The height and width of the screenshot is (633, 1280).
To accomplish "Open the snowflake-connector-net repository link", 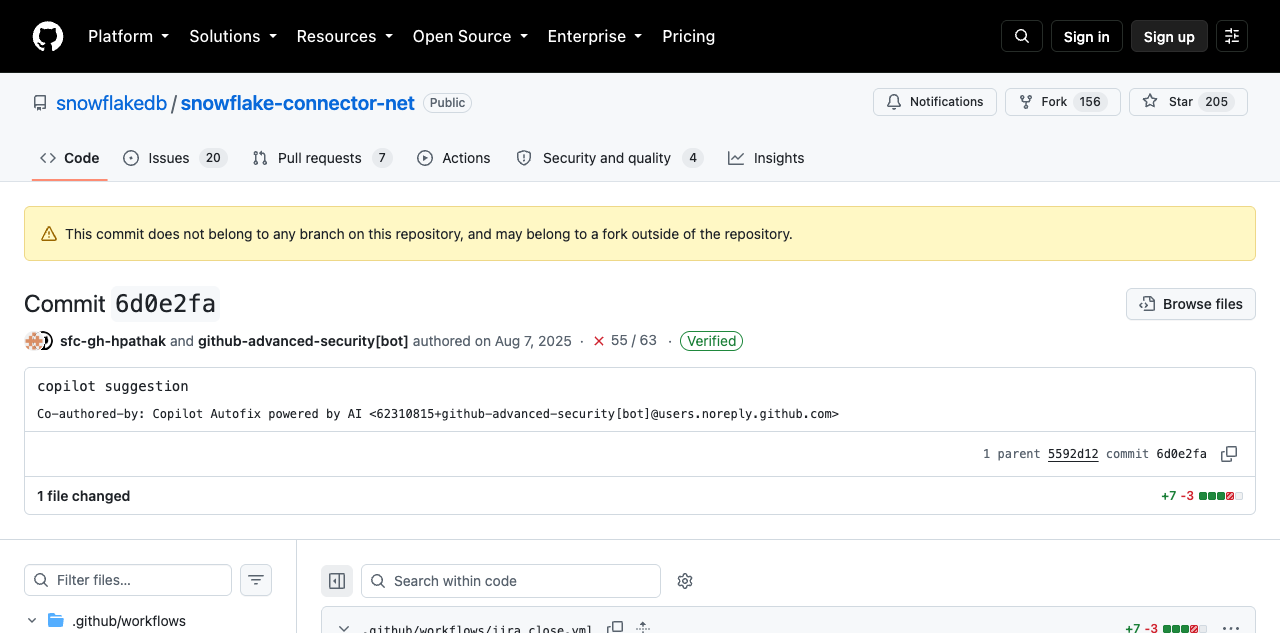I will click(x=298, y=103).
